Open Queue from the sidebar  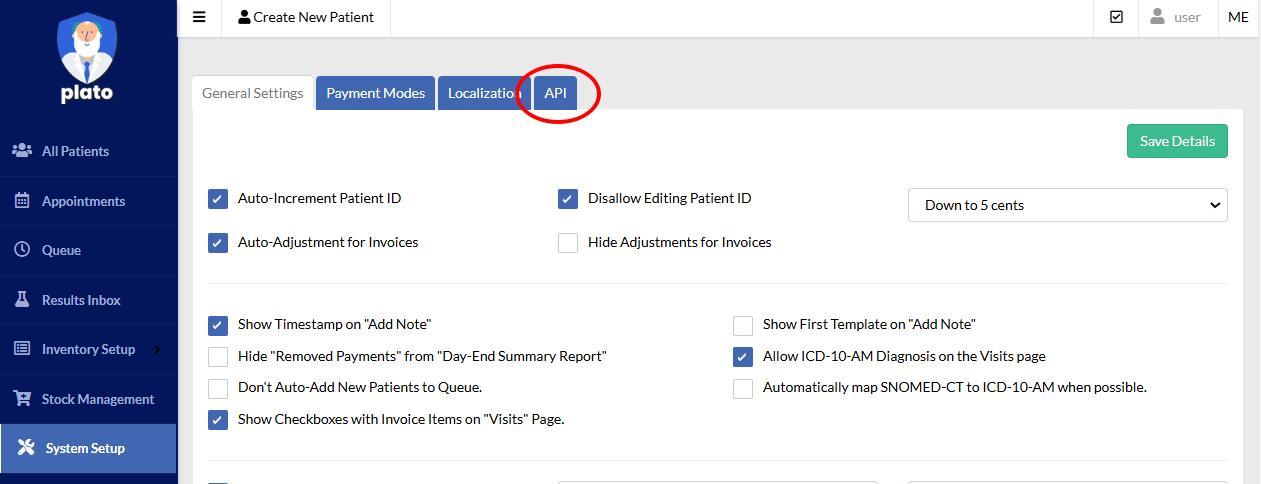(88, 250)
